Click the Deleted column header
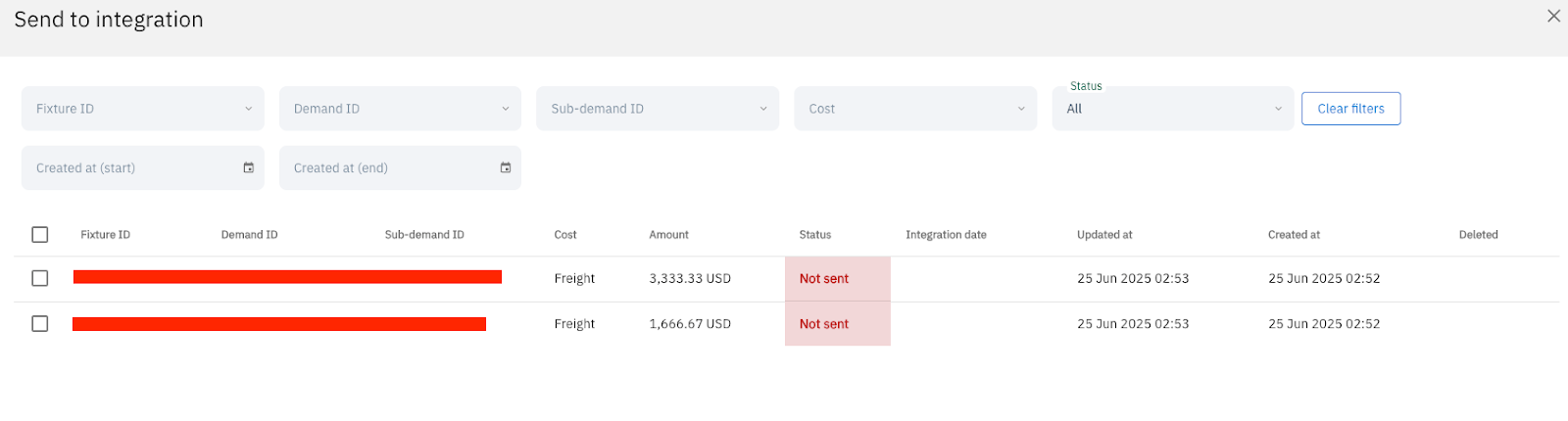The width and height of the screenshot is (1568, 421). [1478, 235]
